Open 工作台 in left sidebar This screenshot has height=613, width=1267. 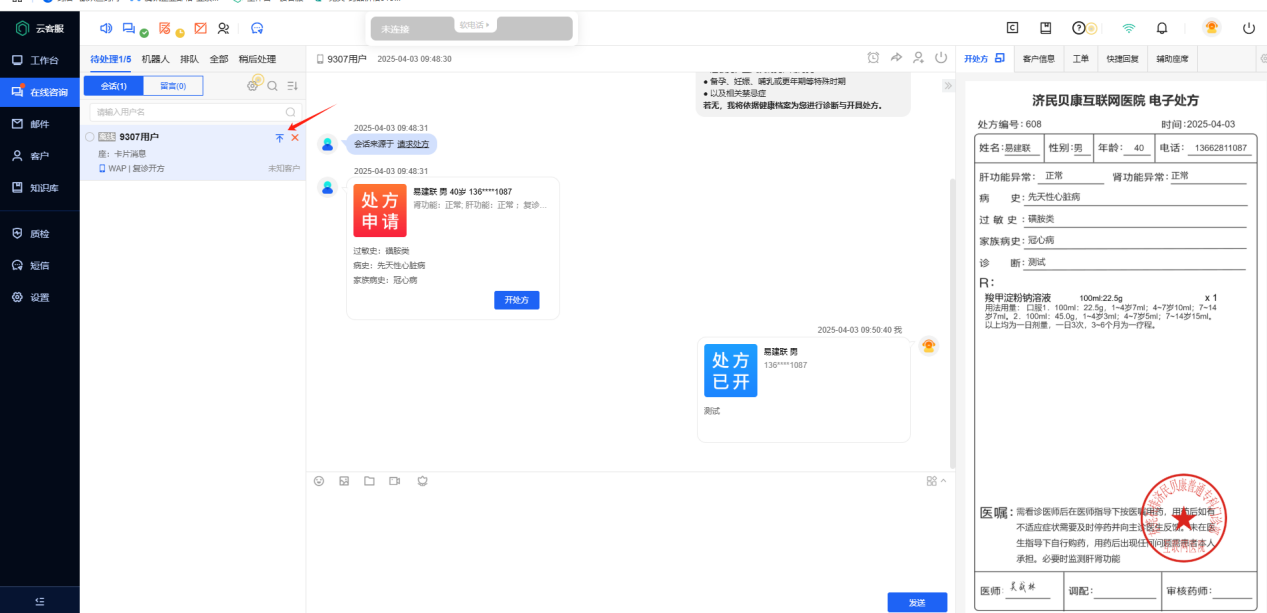click(x=40, y=60)
